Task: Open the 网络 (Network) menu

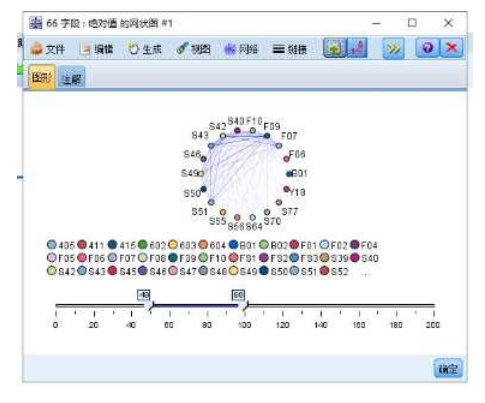Action: [x=241, y=49]
